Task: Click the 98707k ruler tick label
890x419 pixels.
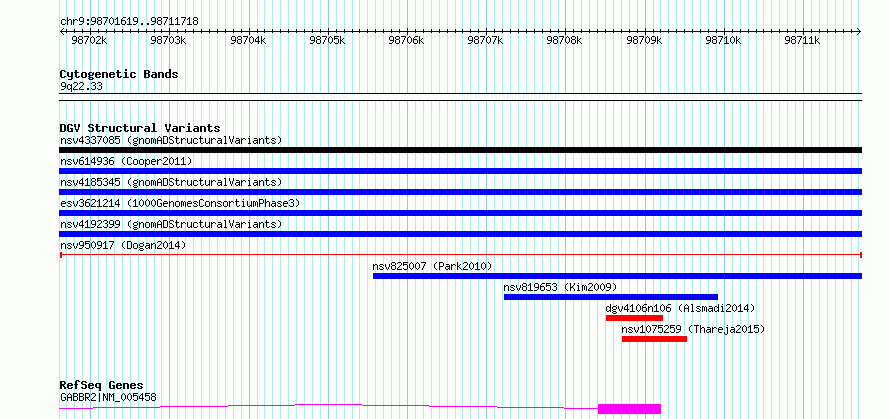Action: 486,41
